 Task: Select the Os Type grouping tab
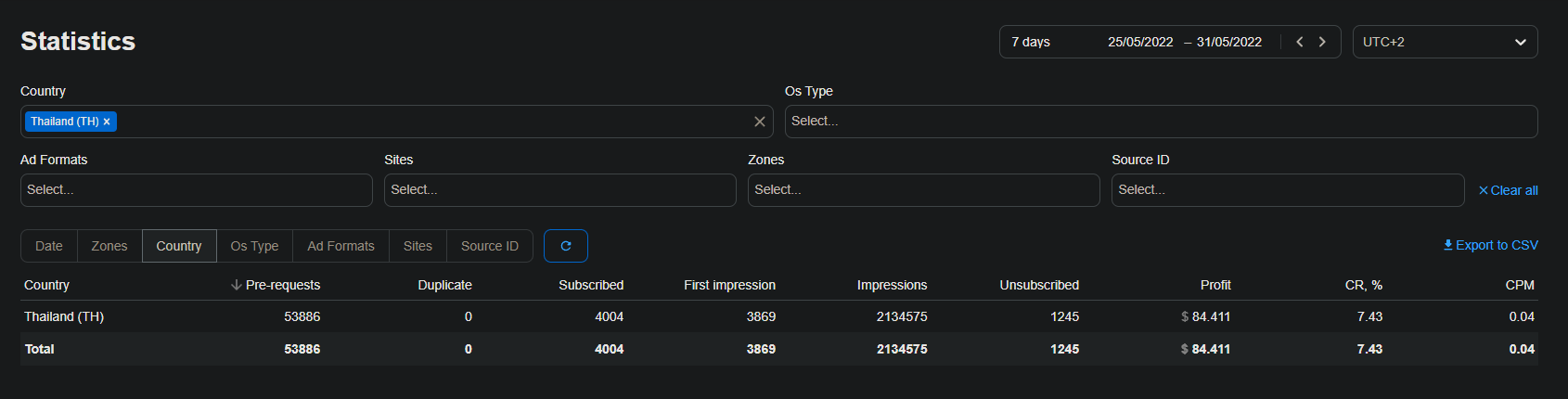254,246
